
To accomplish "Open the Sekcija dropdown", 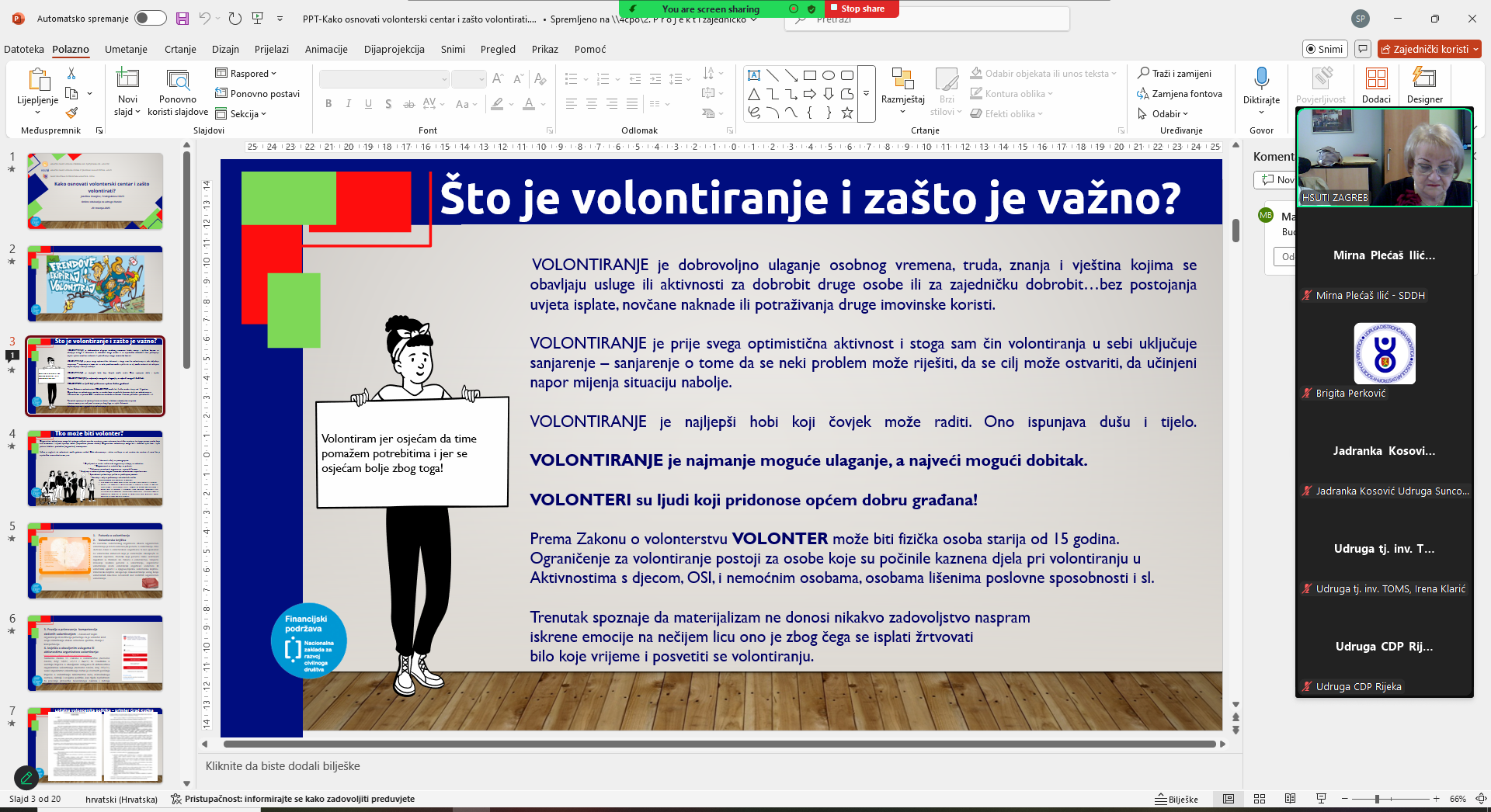I will [x=245, y=114].
